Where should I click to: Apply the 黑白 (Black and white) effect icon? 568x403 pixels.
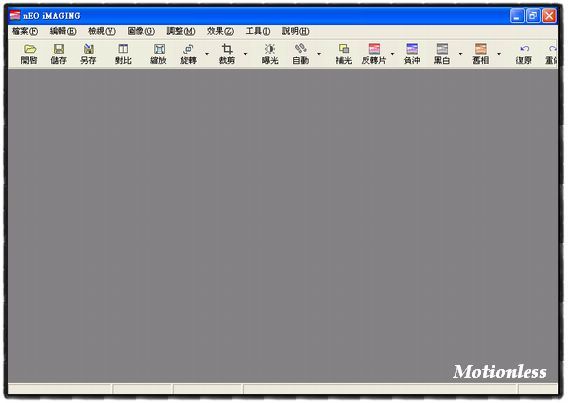[442, 49]
